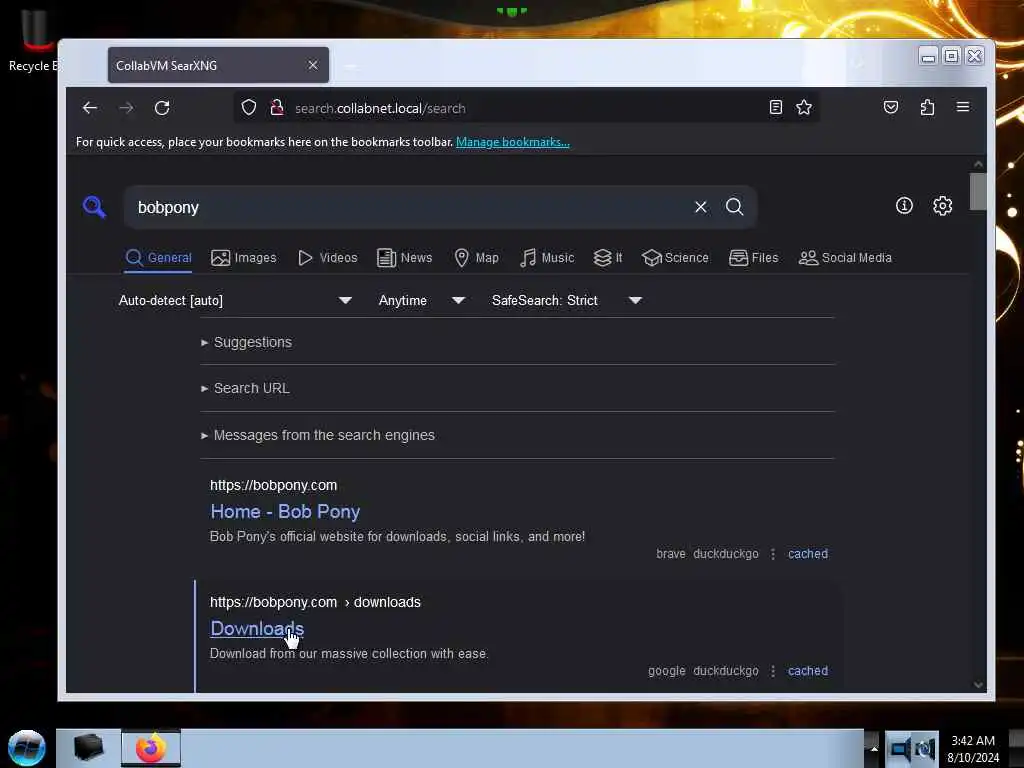Bookmark this page with the star icon
The height and width of the screenshot is (768, 1024).
point(804,107)
